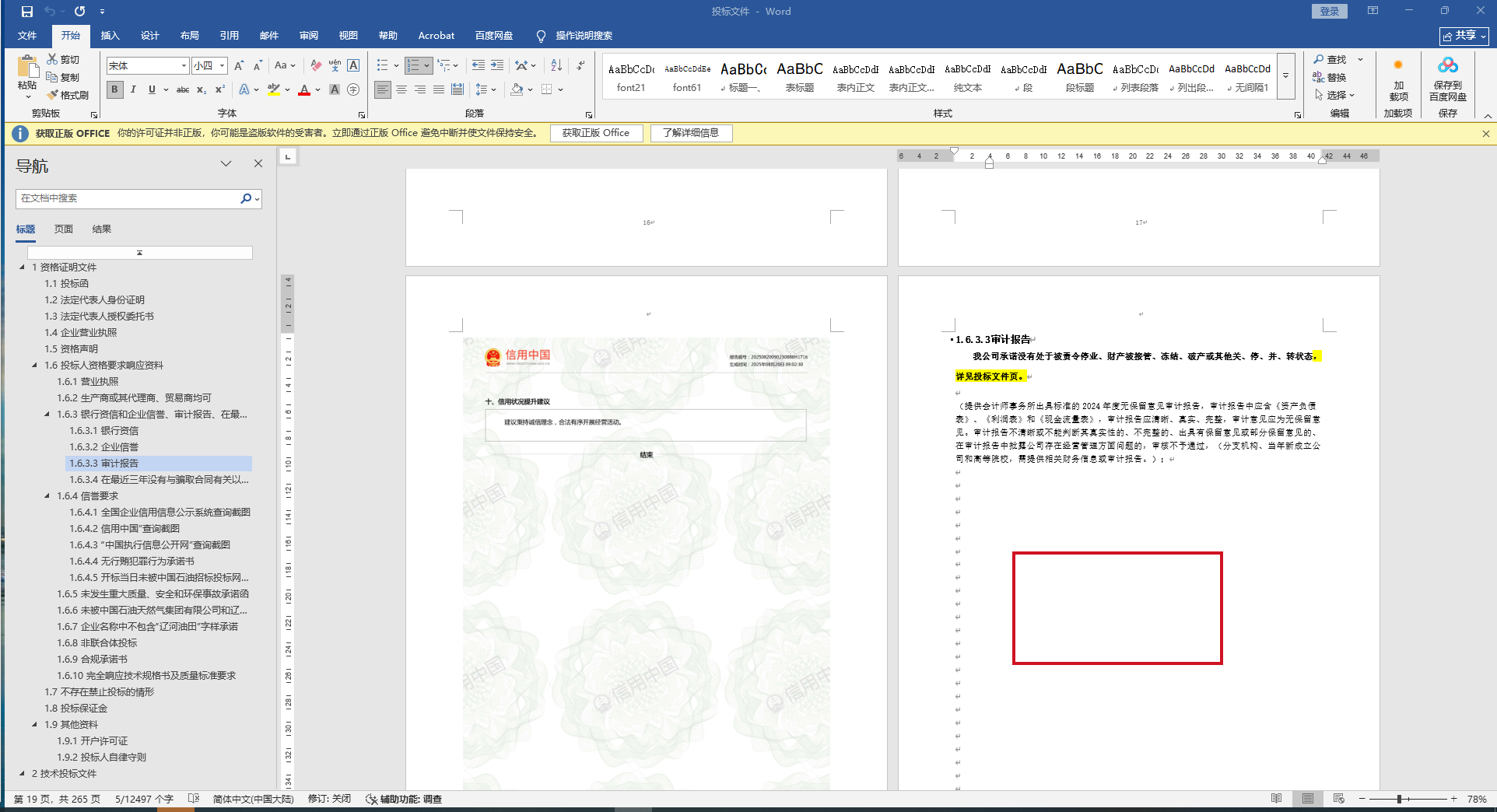Apply distributed alignment to paragraph

click(x=458, y=90)
